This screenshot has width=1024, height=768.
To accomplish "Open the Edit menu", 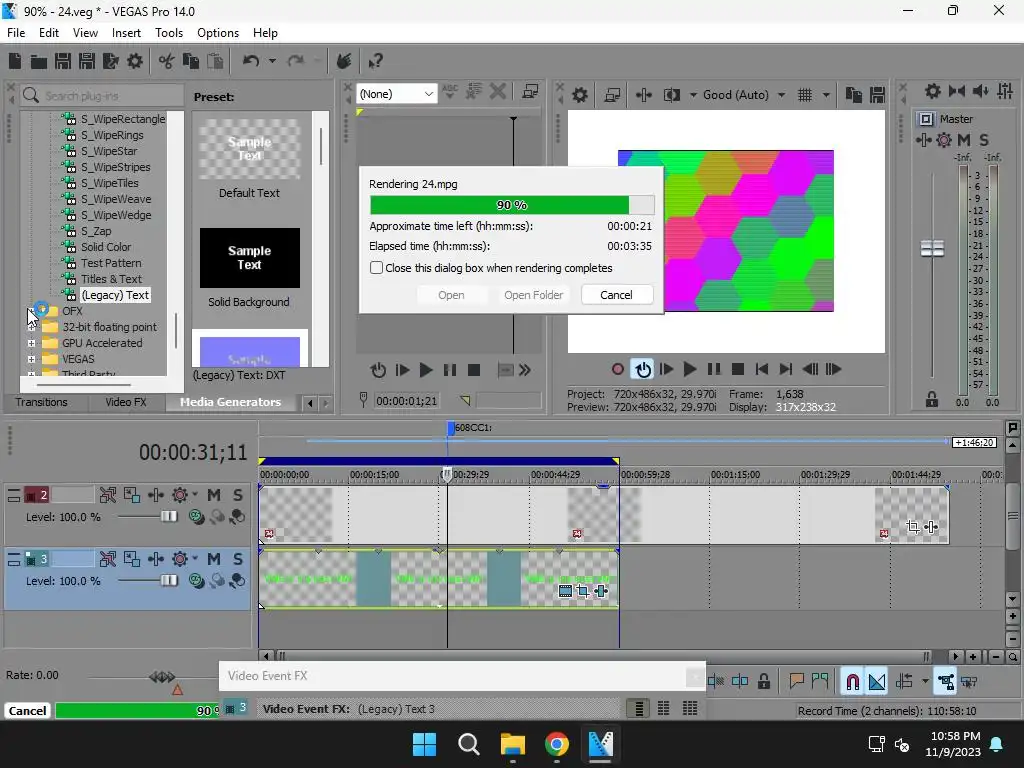I will coord(49,33).
